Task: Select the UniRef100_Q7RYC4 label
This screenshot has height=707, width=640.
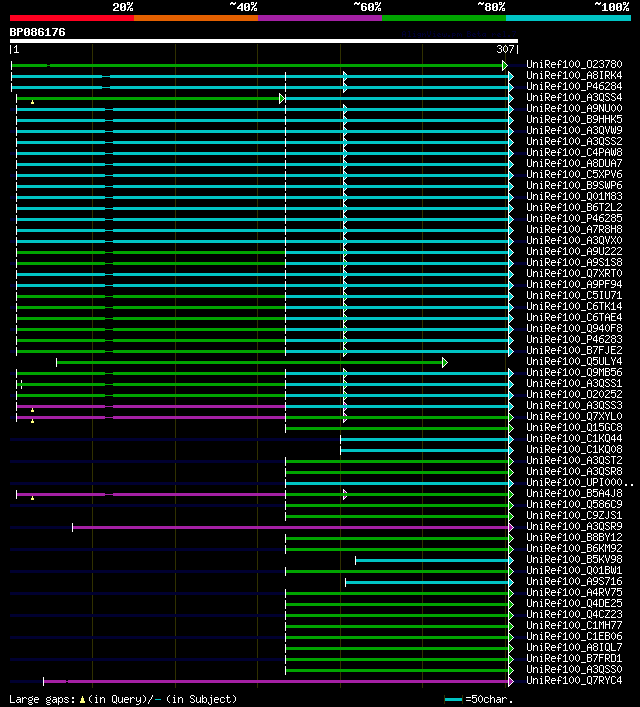Action: 574,680
